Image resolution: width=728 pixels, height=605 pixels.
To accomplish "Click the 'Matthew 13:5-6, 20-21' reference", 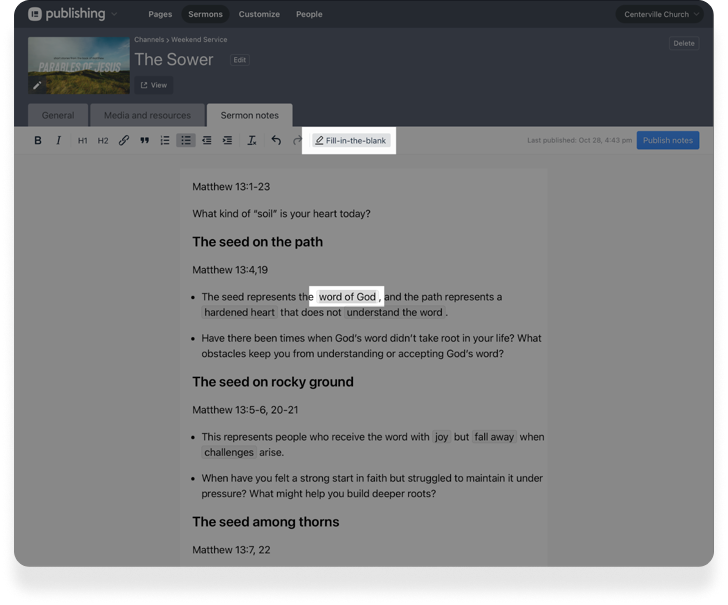I will (x=245, y=410).
